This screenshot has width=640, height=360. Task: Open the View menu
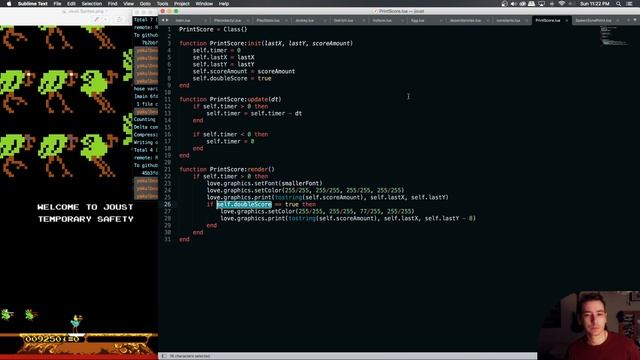pyautogui.click(x=129, y=4)
